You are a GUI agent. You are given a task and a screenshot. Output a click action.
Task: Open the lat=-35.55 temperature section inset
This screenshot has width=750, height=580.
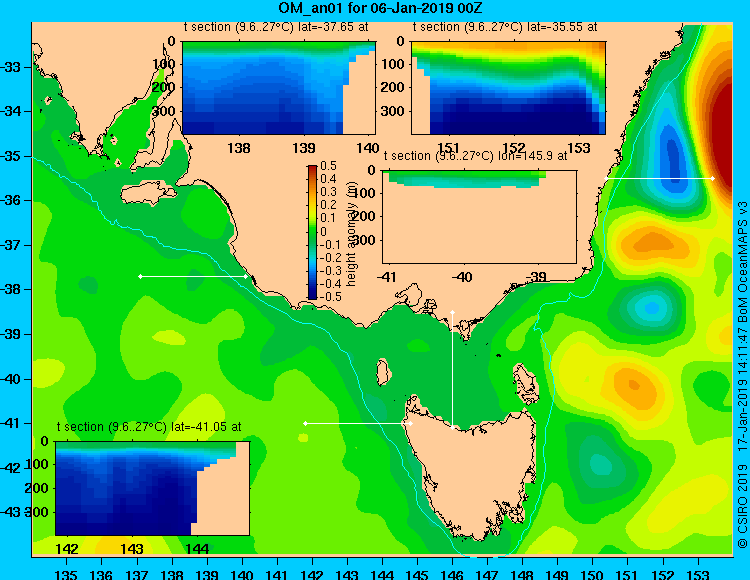coord(508,88)
